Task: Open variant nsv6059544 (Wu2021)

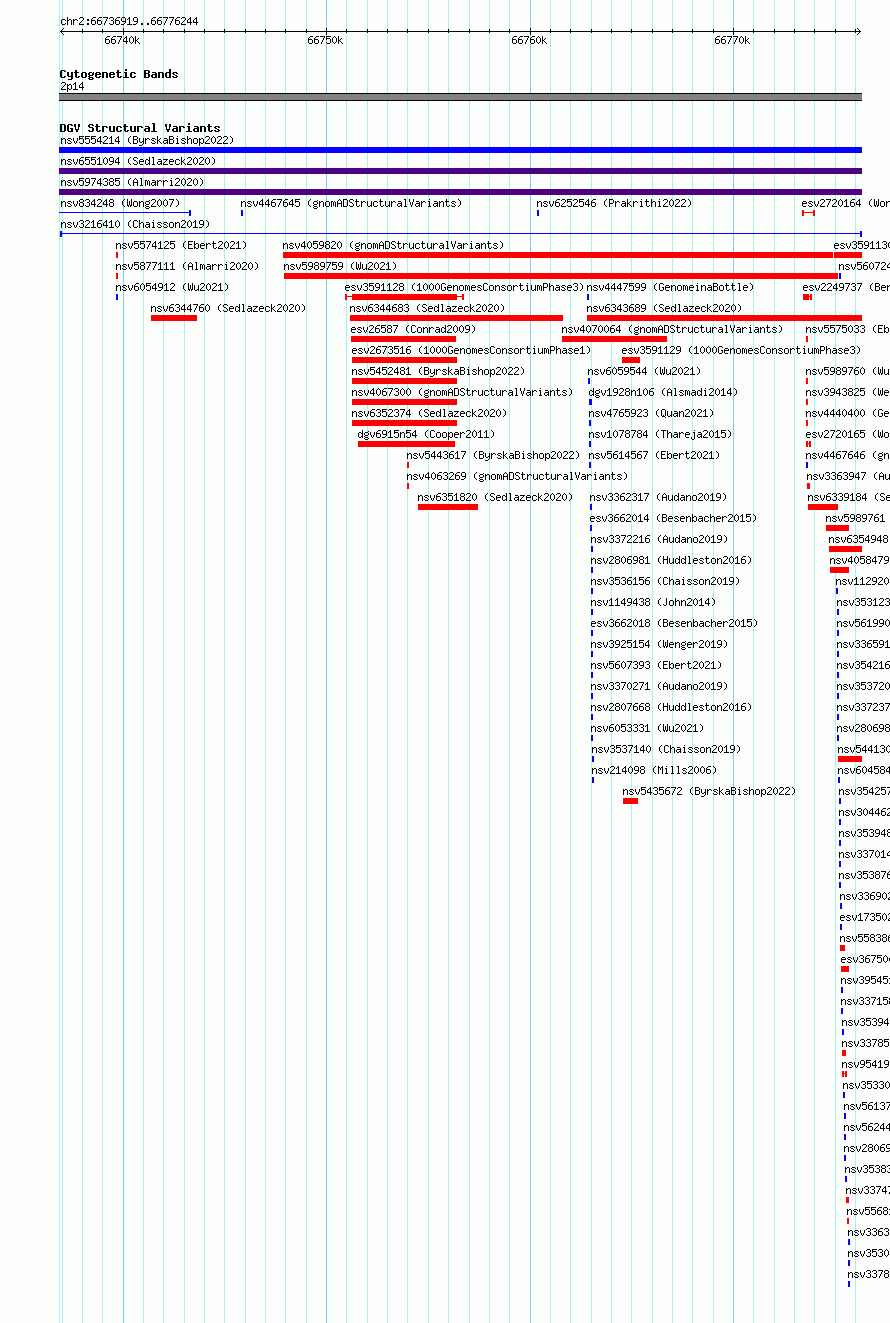Action: pyautogui.click(x=644, y=371)
